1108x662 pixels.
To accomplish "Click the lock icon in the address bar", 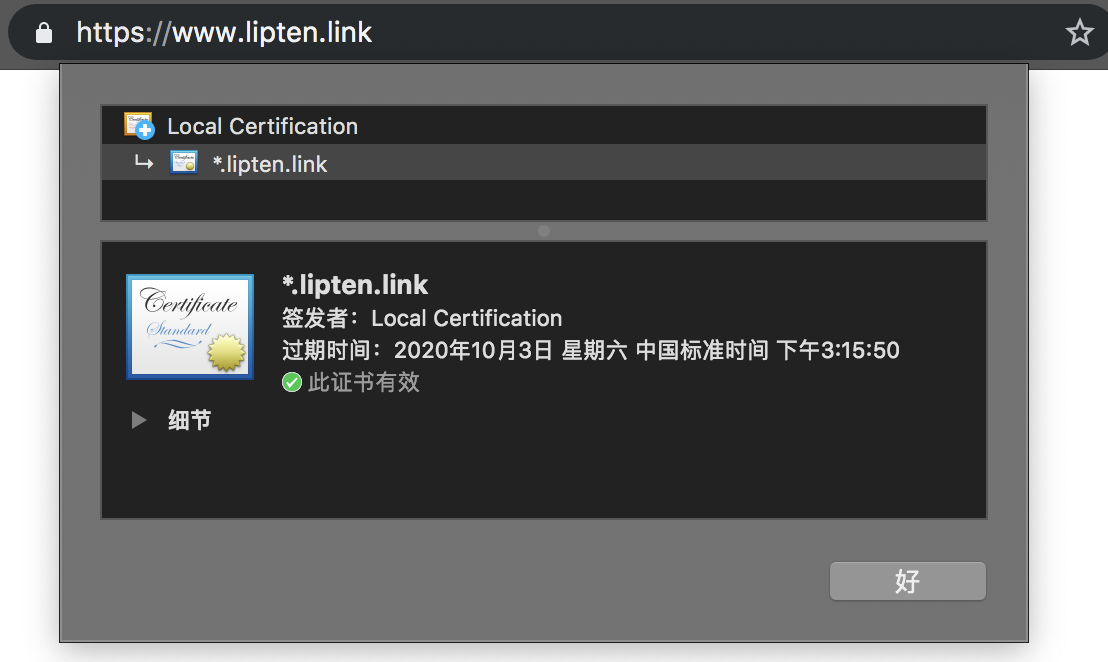I will [44, 32].
